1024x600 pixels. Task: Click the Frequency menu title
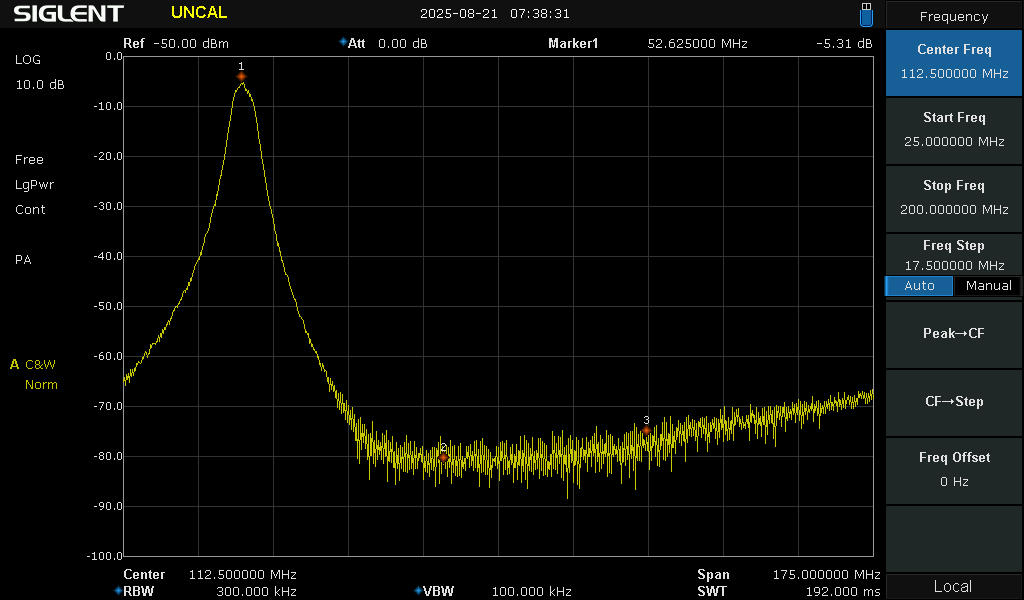coord(953,16)
